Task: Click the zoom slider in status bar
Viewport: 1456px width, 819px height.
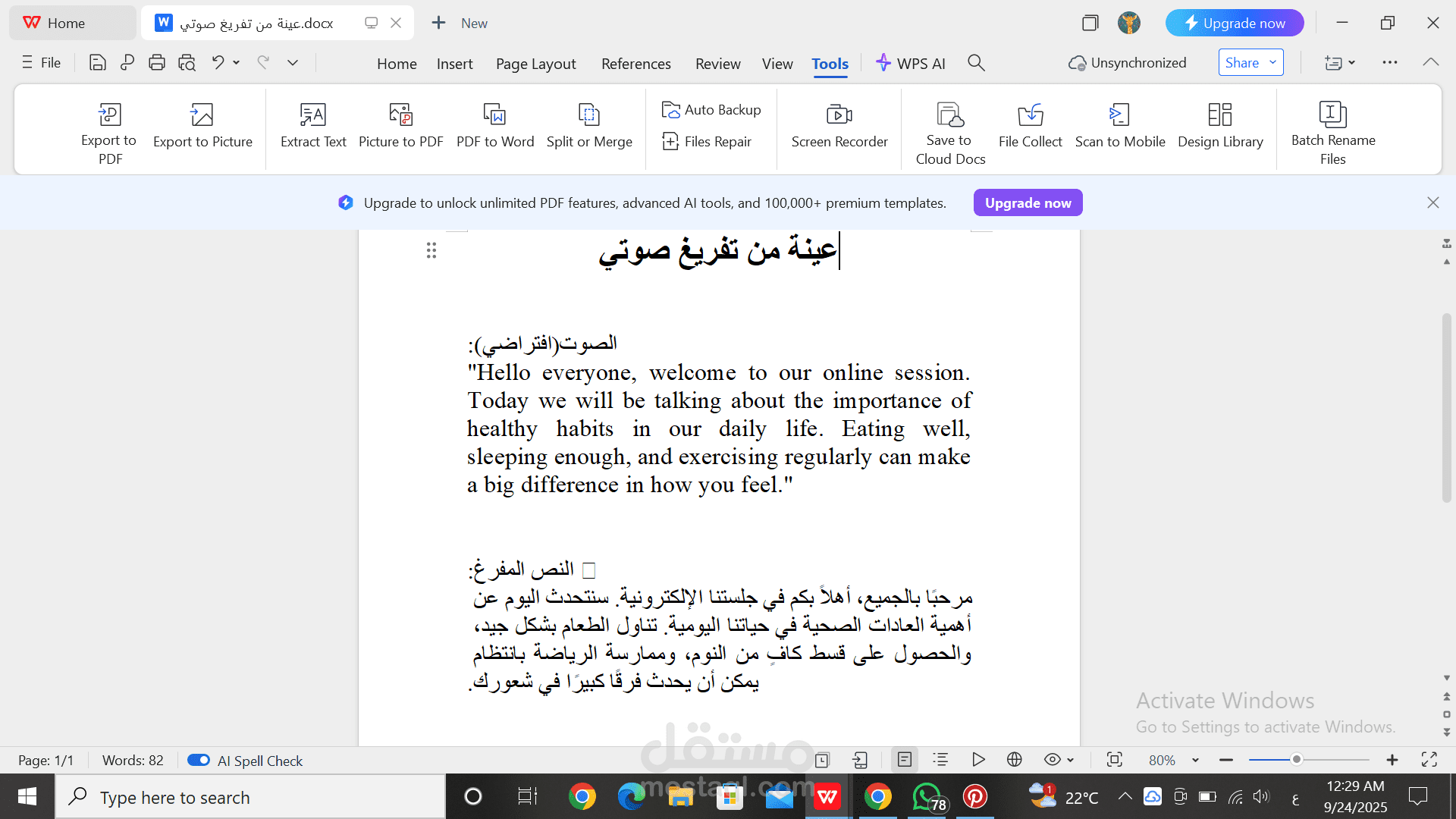Action: coord(1297,760)
